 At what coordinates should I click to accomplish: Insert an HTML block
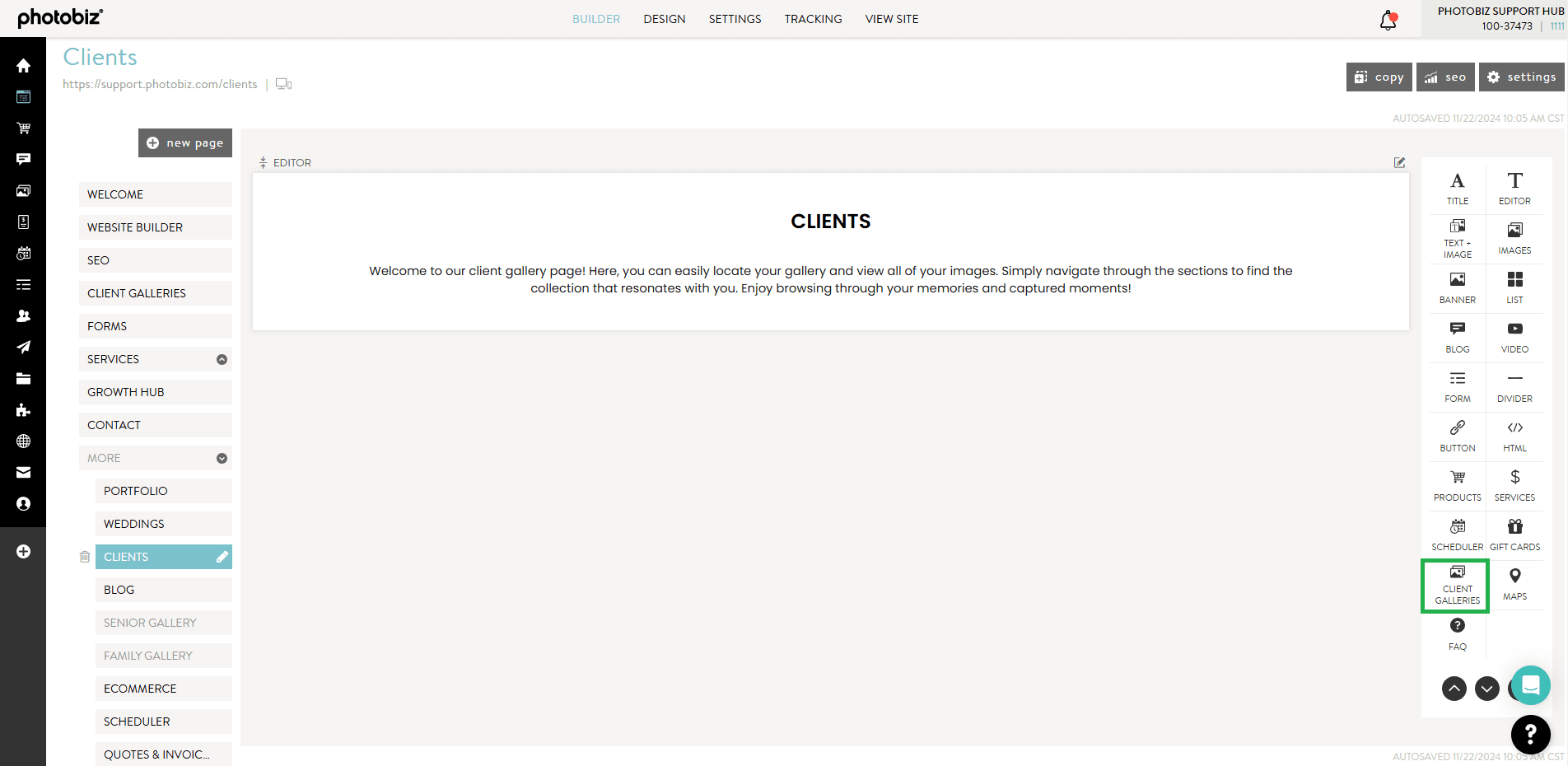point(1514,436)
